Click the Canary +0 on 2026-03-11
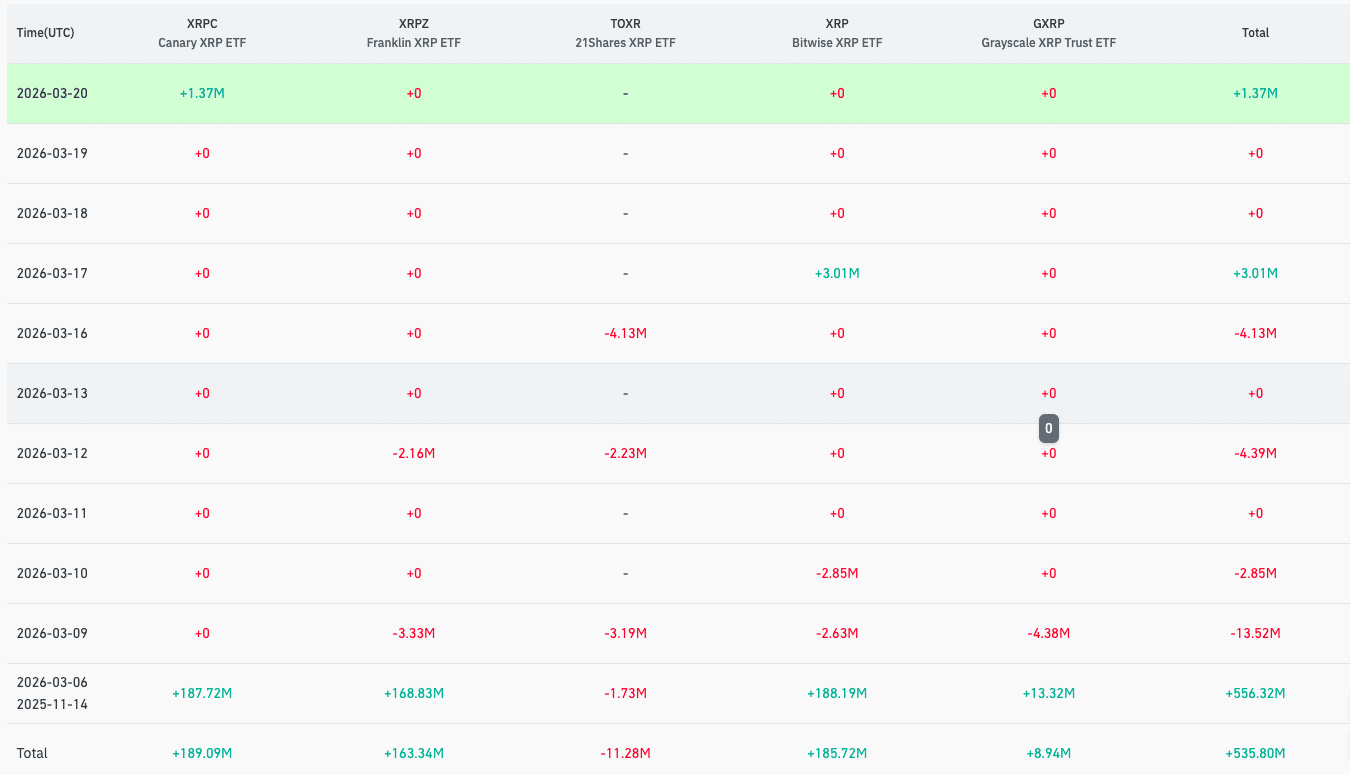 click(202, 513)
